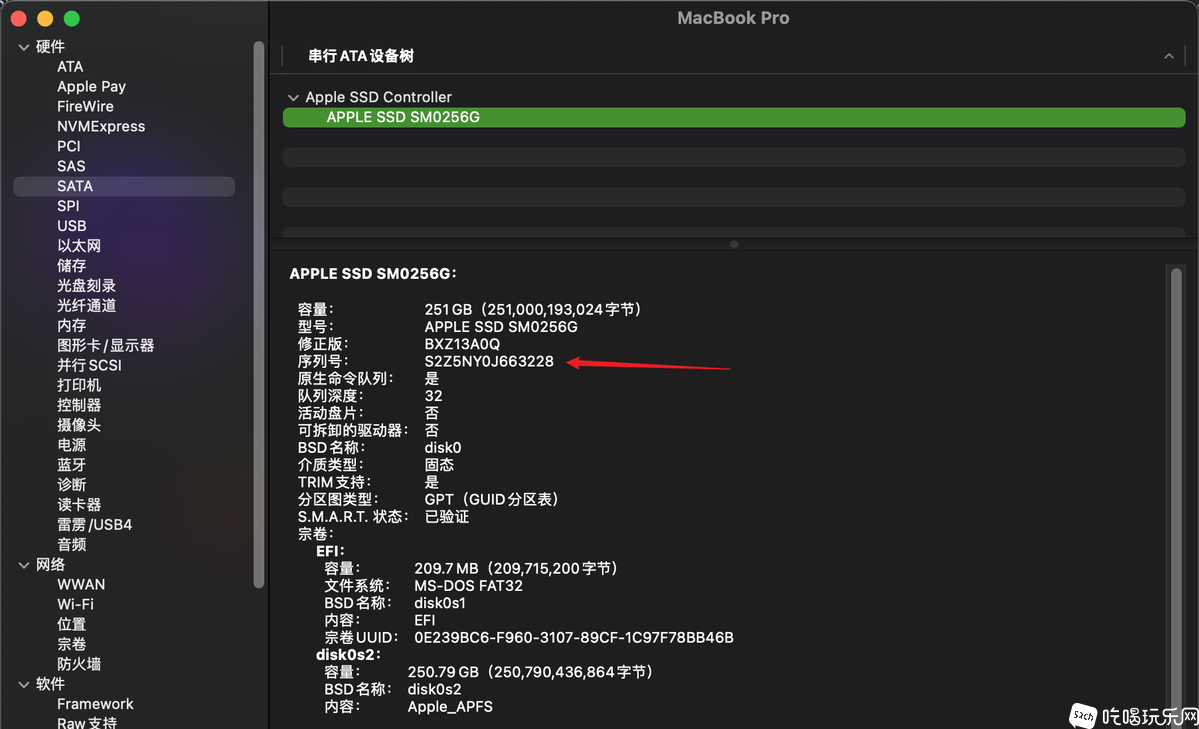Open Apple Pay in the sidebar
Image resolution: width=1199 pixels, height=729 pixels.
(x=91, y=86)
